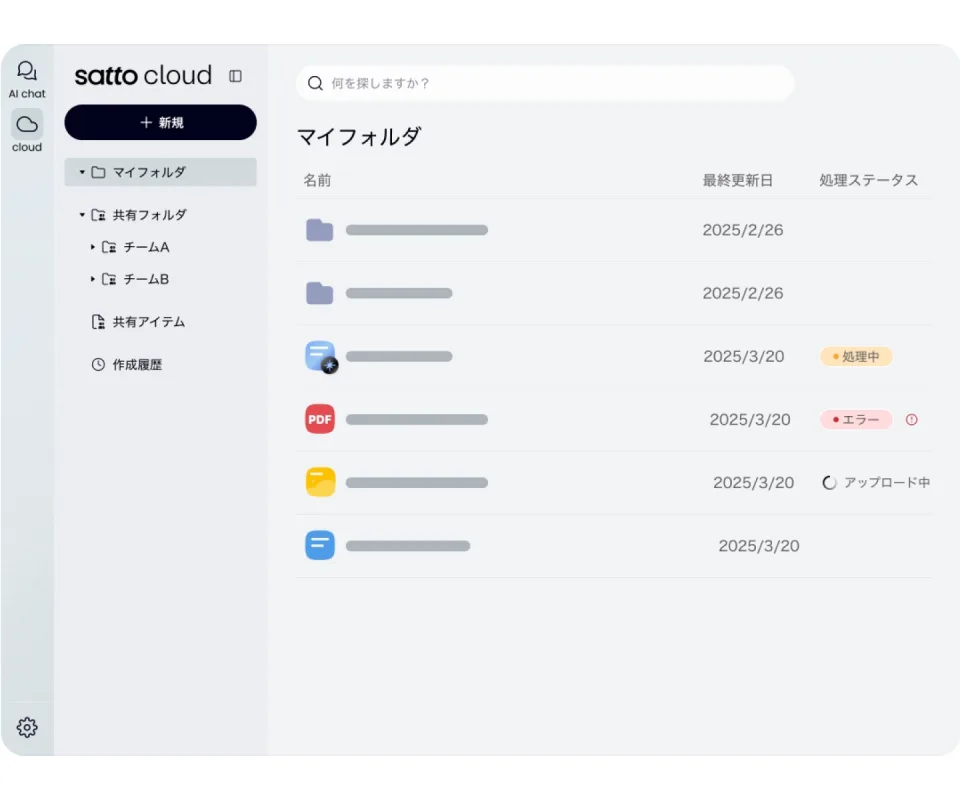Open the first folder icon dated 2025/2/26
This screenshot has width=960, height=800.
point(320,230)
